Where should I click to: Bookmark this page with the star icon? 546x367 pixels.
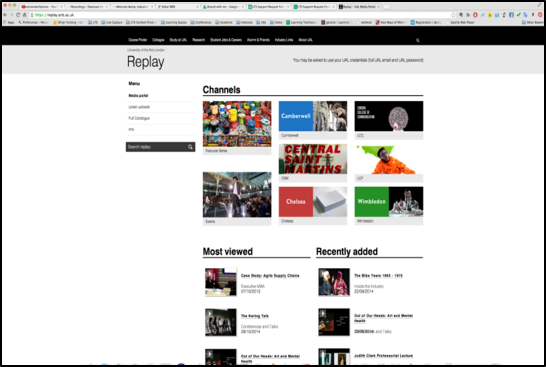(453, 15)
